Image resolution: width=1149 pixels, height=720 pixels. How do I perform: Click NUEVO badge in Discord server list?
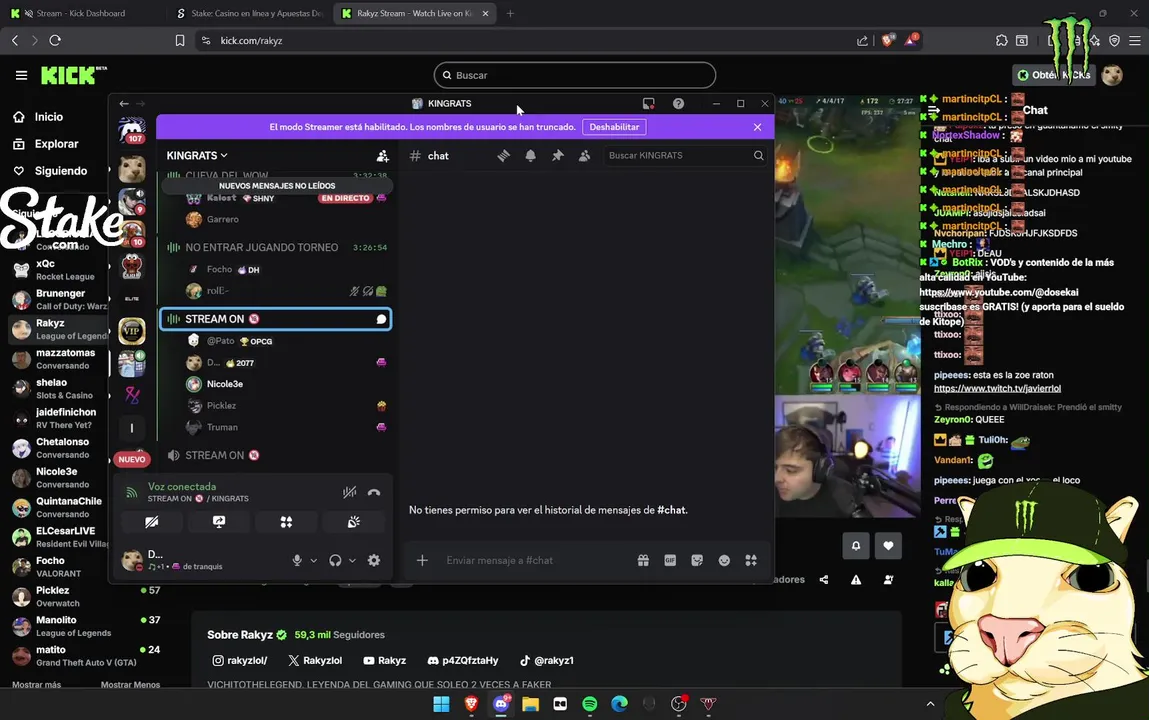132,459
